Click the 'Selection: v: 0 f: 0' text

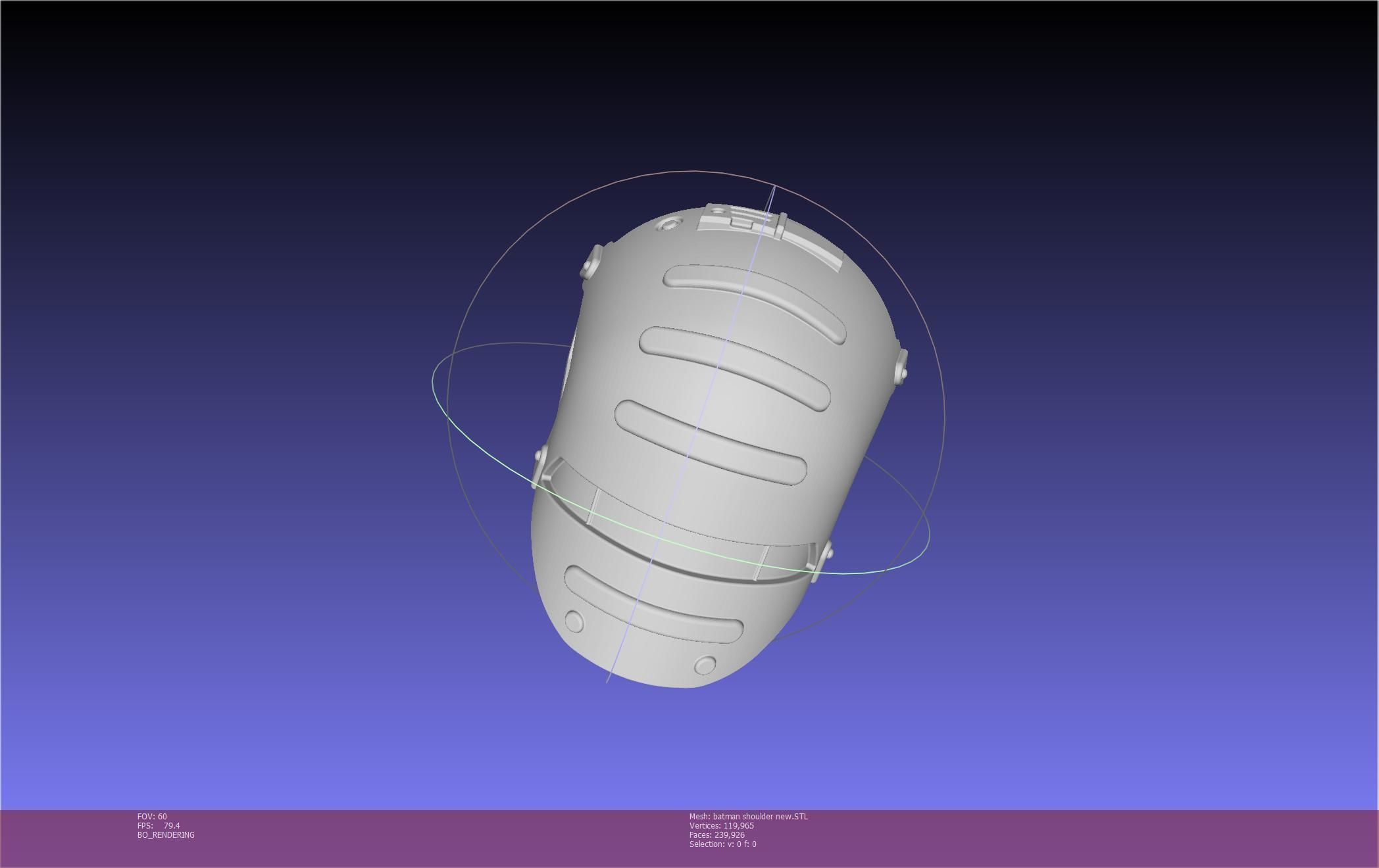point(723,844)
